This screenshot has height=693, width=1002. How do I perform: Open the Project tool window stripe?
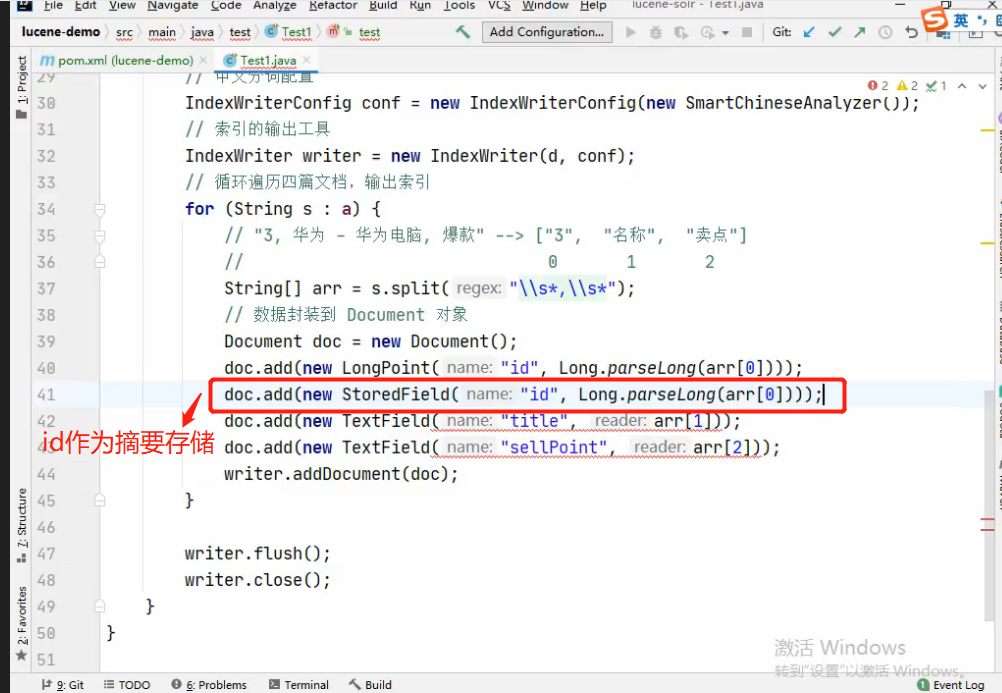click(x=22, y=87)
